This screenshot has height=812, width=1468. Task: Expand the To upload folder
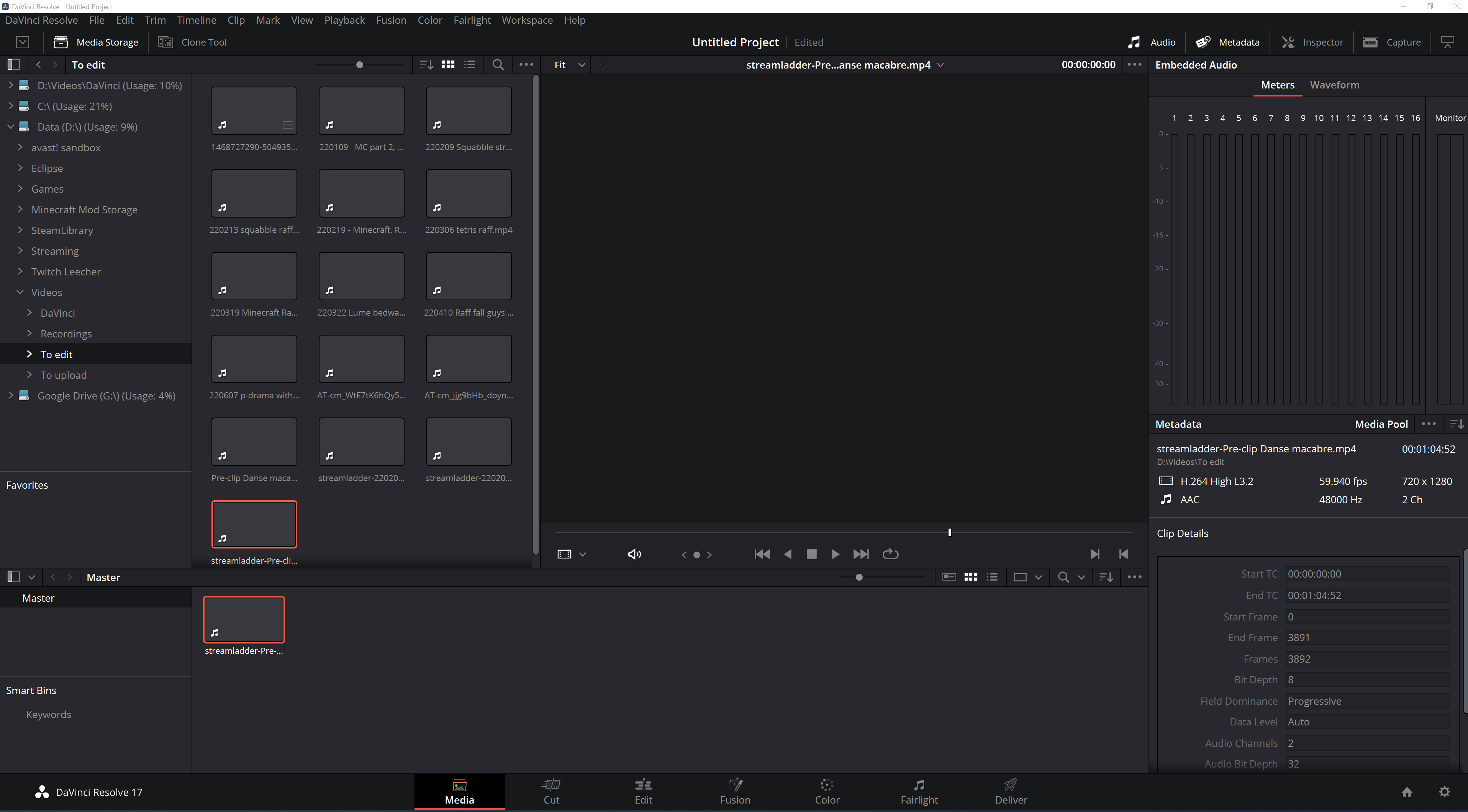(29, 375)
